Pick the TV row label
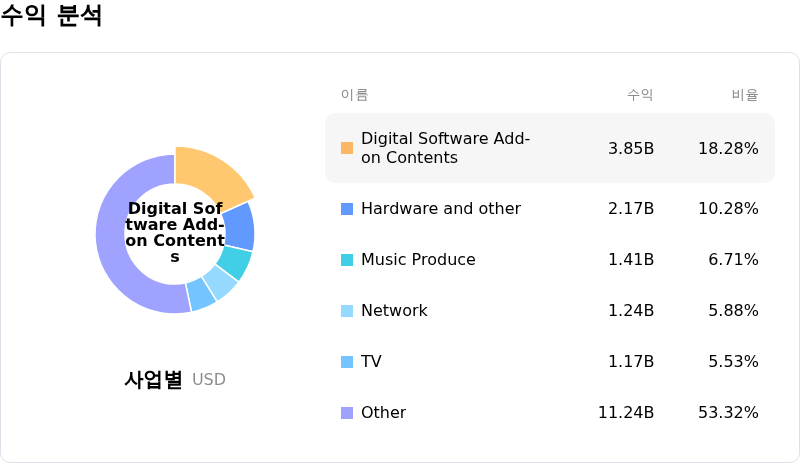 (x=371, y=362)
